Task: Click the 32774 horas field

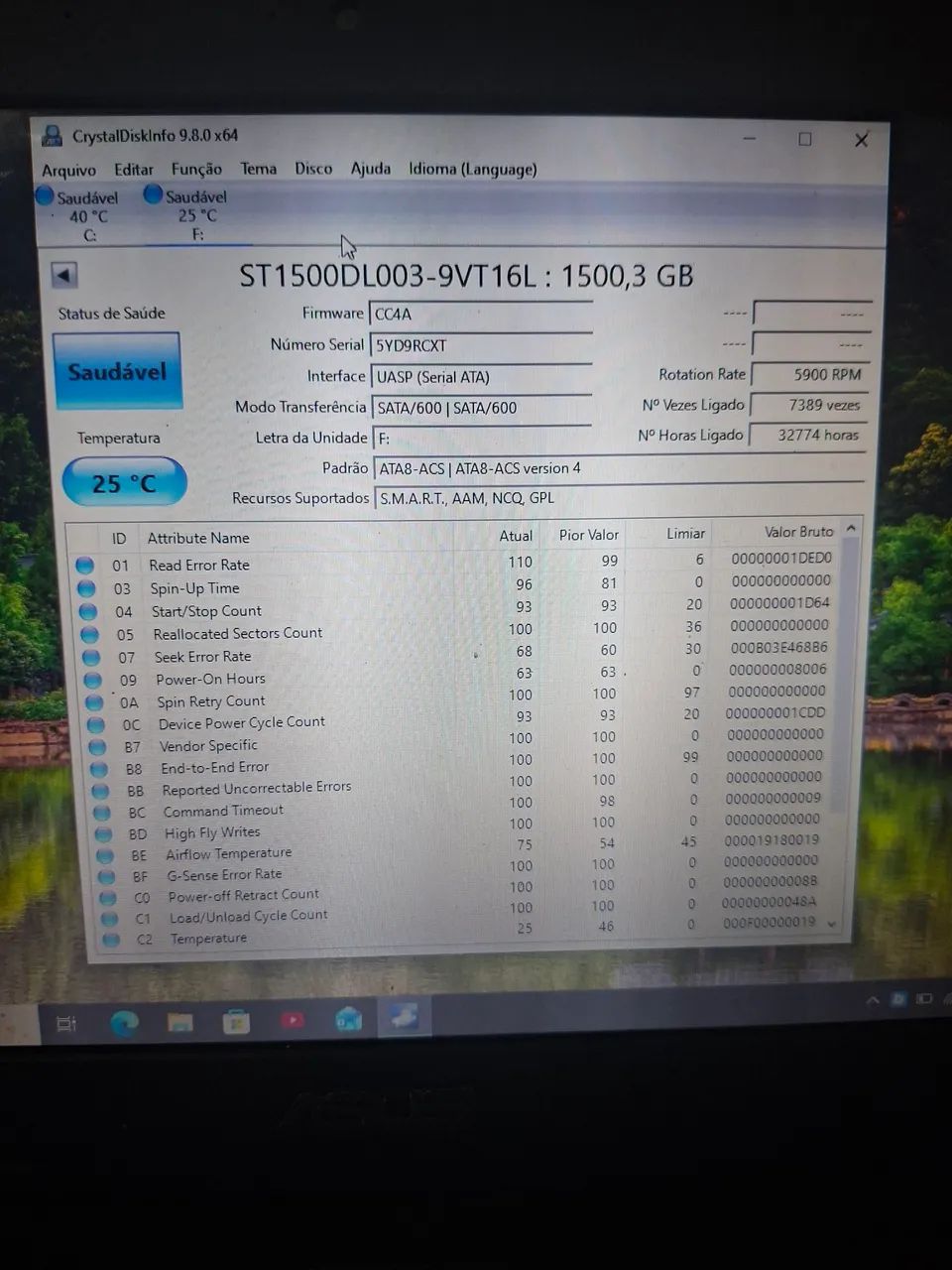Action: tap(806, 435)
